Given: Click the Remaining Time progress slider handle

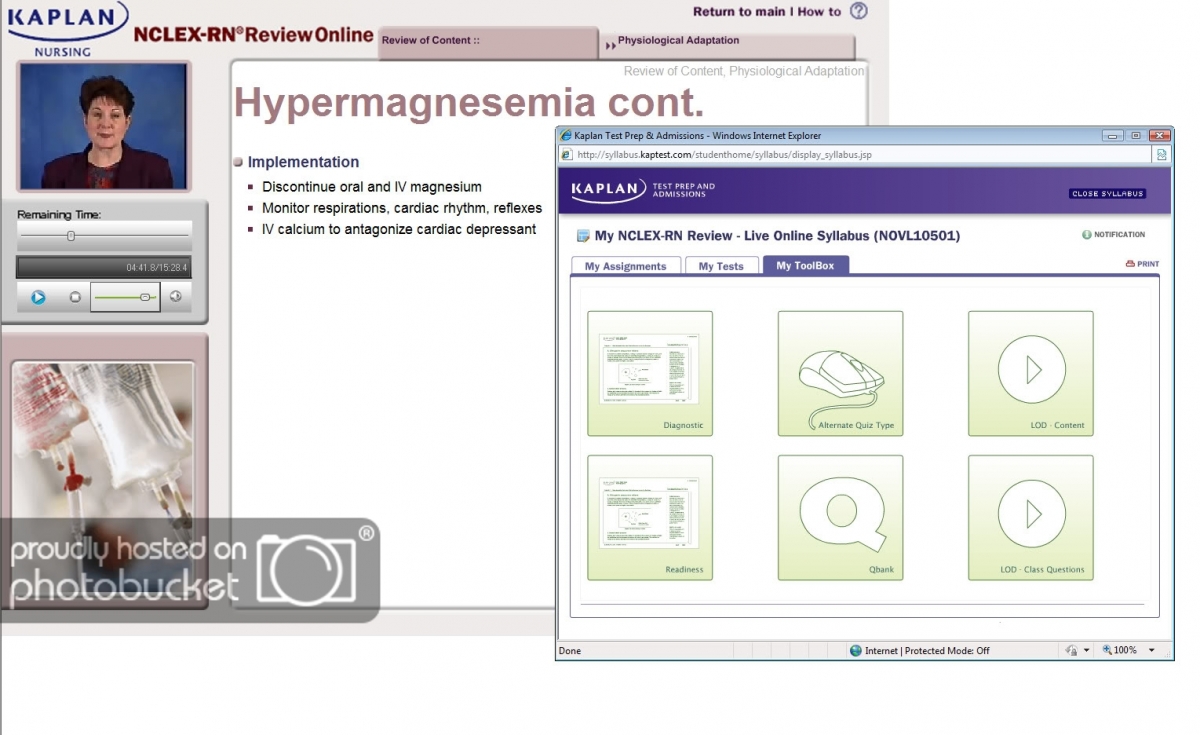Looking at the screenshot, I should click(x=71, y=236).
